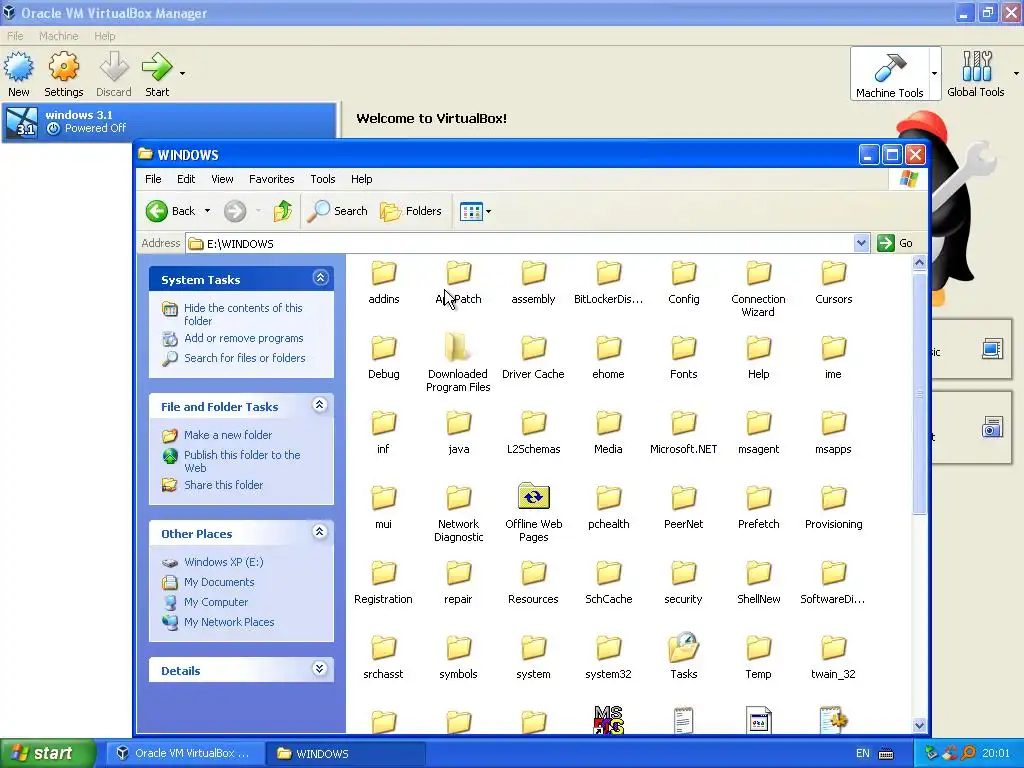Select the twain_32 folder
1024x768 pixels.
[x=833, y=658]
